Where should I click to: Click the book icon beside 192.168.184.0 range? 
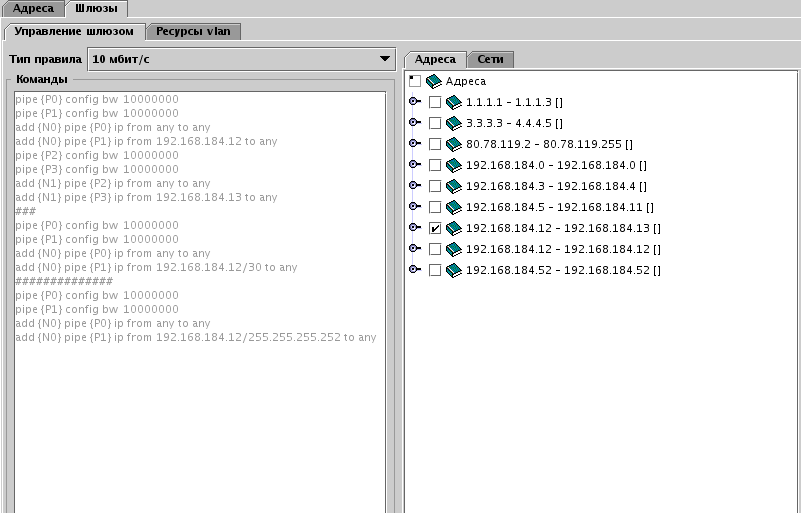tap(454, 165)
